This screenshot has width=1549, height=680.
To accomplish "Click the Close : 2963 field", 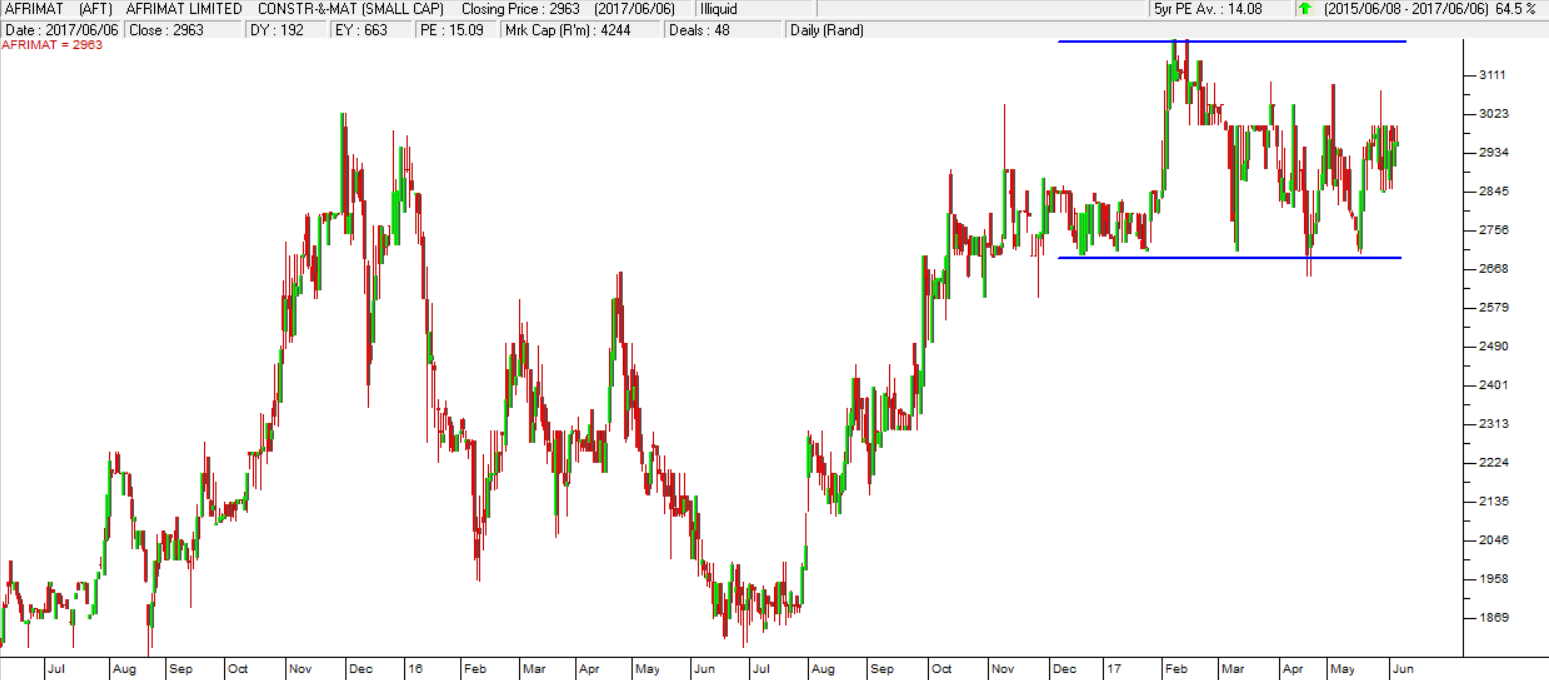I will tap(184, 30).
